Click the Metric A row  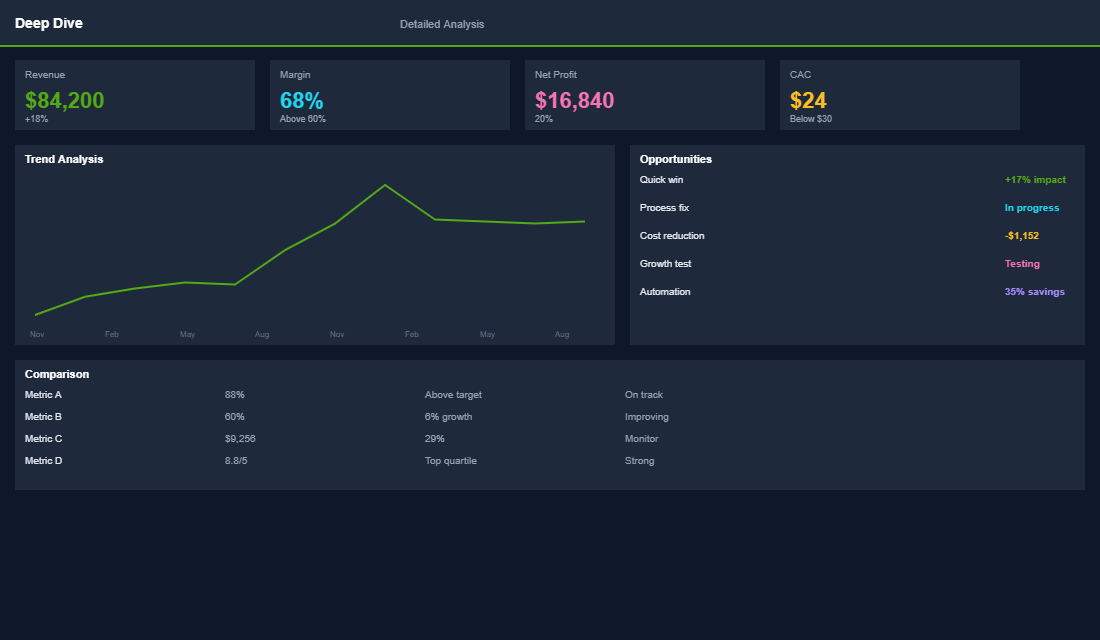click(x=43, y=394)
